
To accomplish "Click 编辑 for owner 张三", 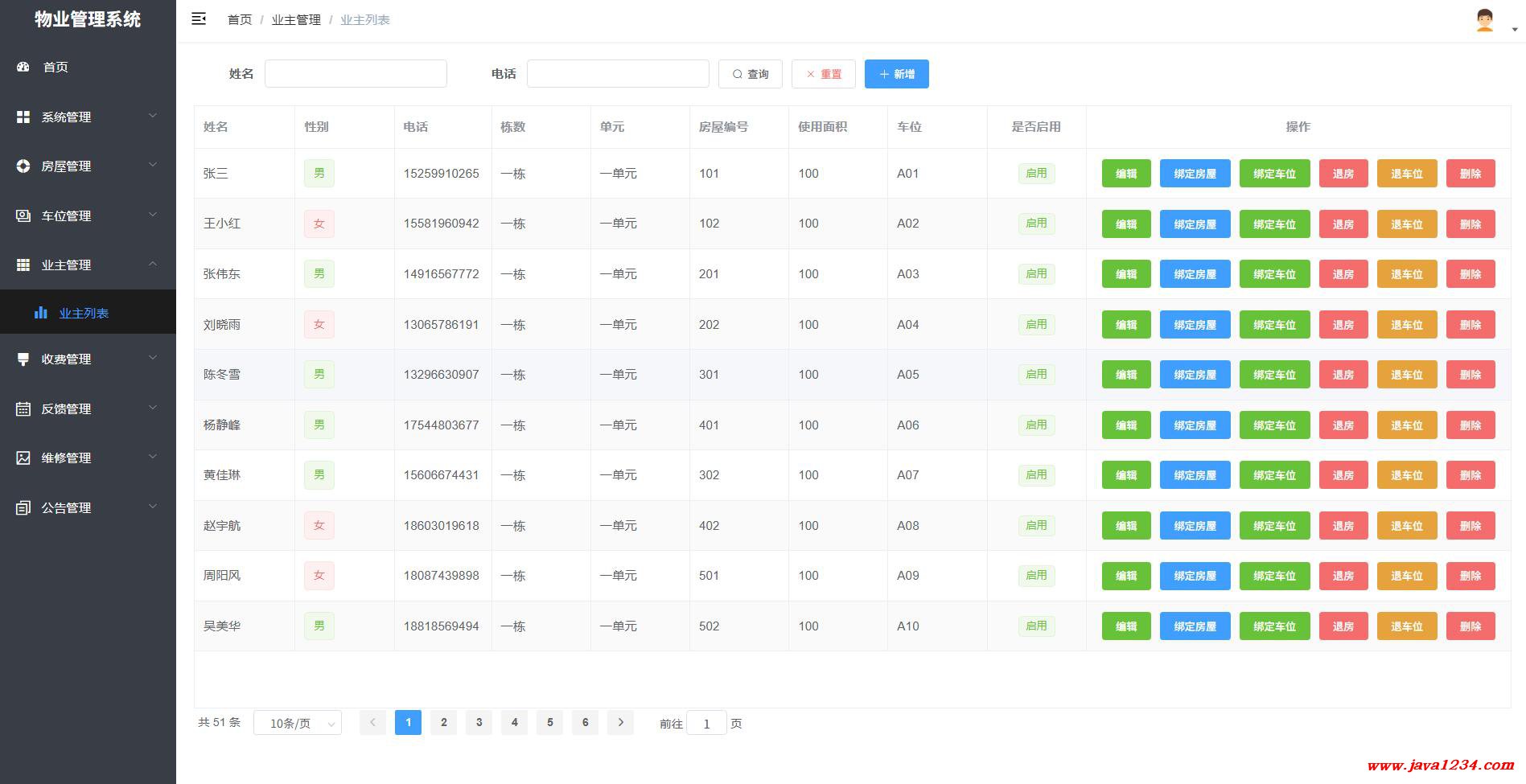I will [x=1125, y=174].
